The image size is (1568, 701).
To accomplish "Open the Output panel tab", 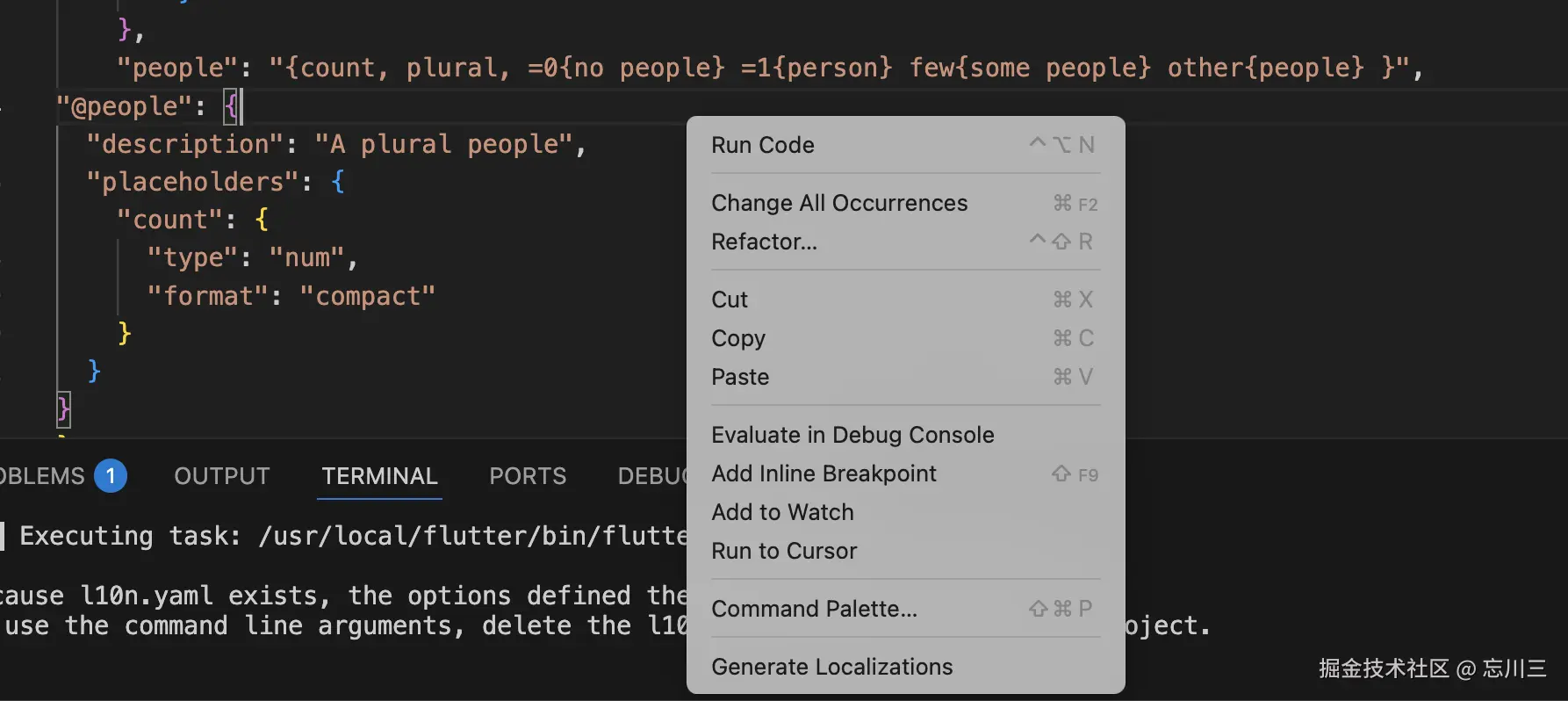I will pyautogui.click(x=222, y=476).
